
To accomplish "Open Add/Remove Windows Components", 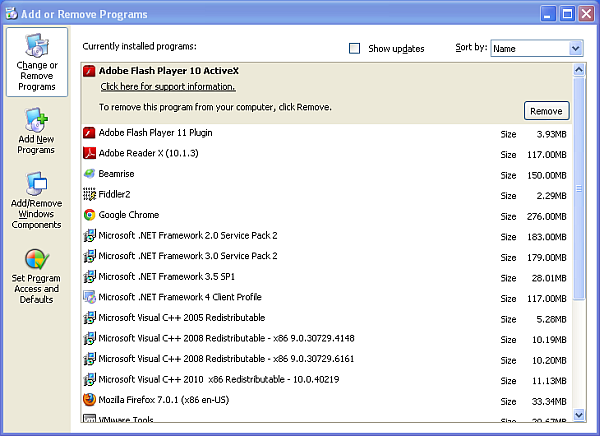I will [x=36, y=200].
